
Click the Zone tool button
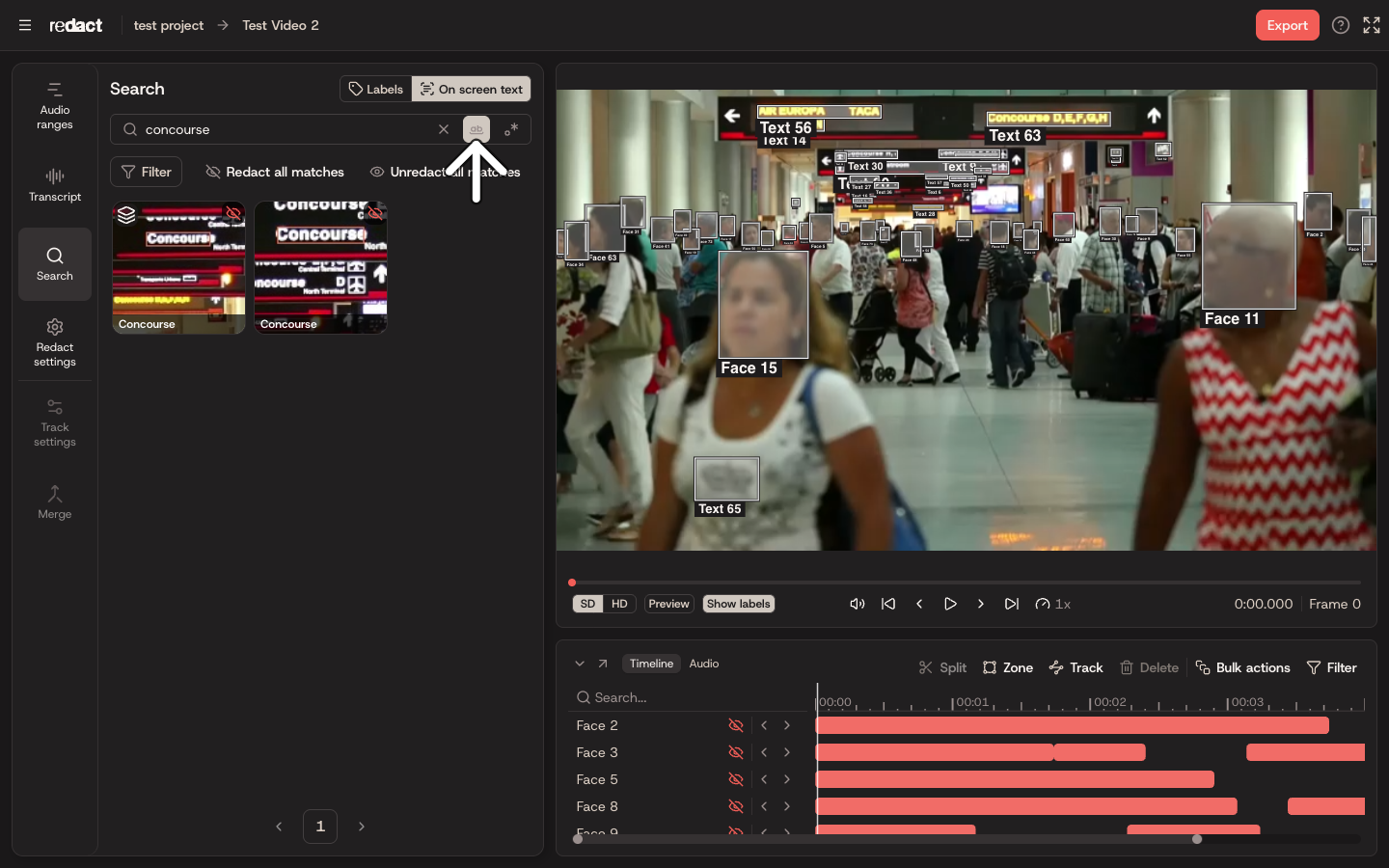pos(1008,667)
